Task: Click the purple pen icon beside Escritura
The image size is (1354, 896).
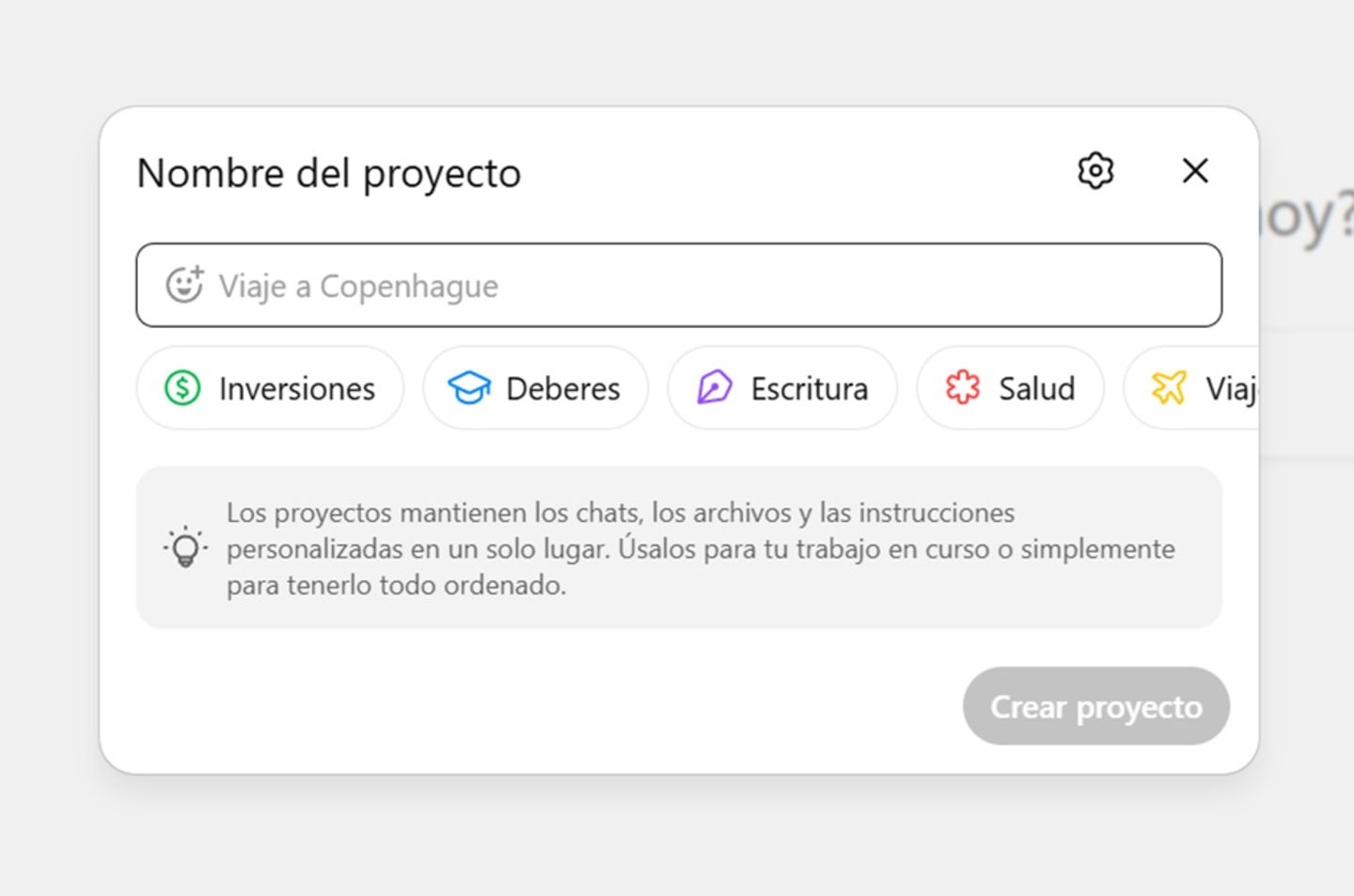Action: pos(715,387)
